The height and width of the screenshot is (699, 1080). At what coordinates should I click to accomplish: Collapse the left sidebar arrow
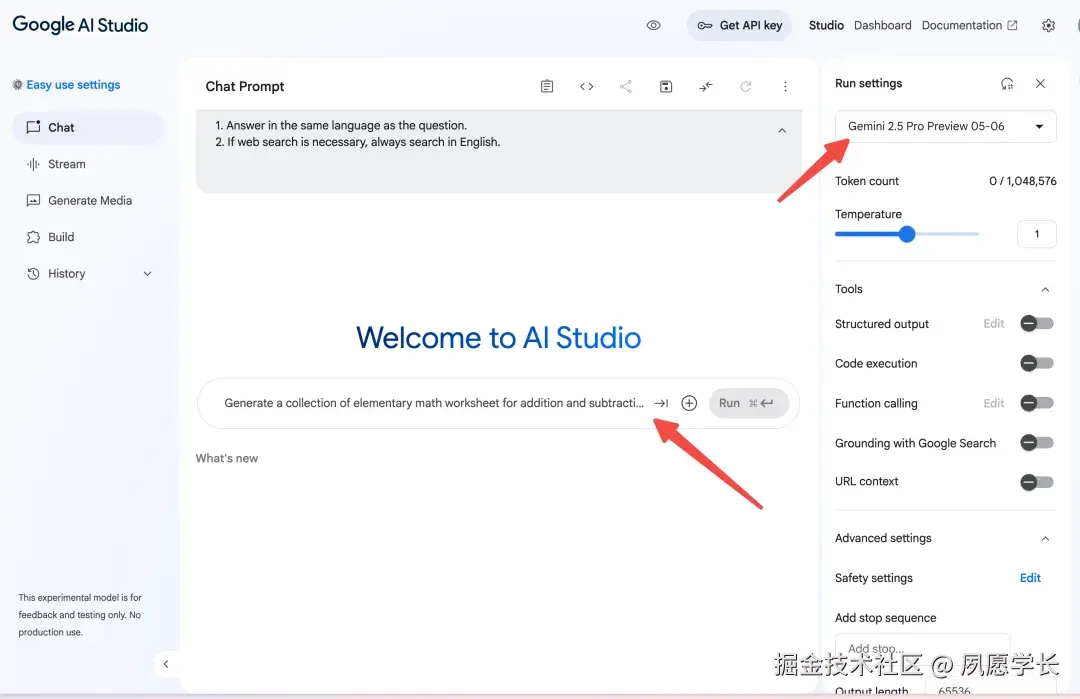[166, 664]
